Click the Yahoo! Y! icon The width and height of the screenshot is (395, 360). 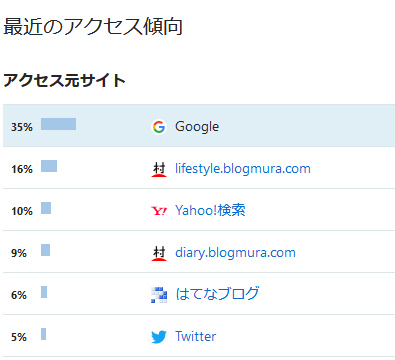[x=159, y=211]
